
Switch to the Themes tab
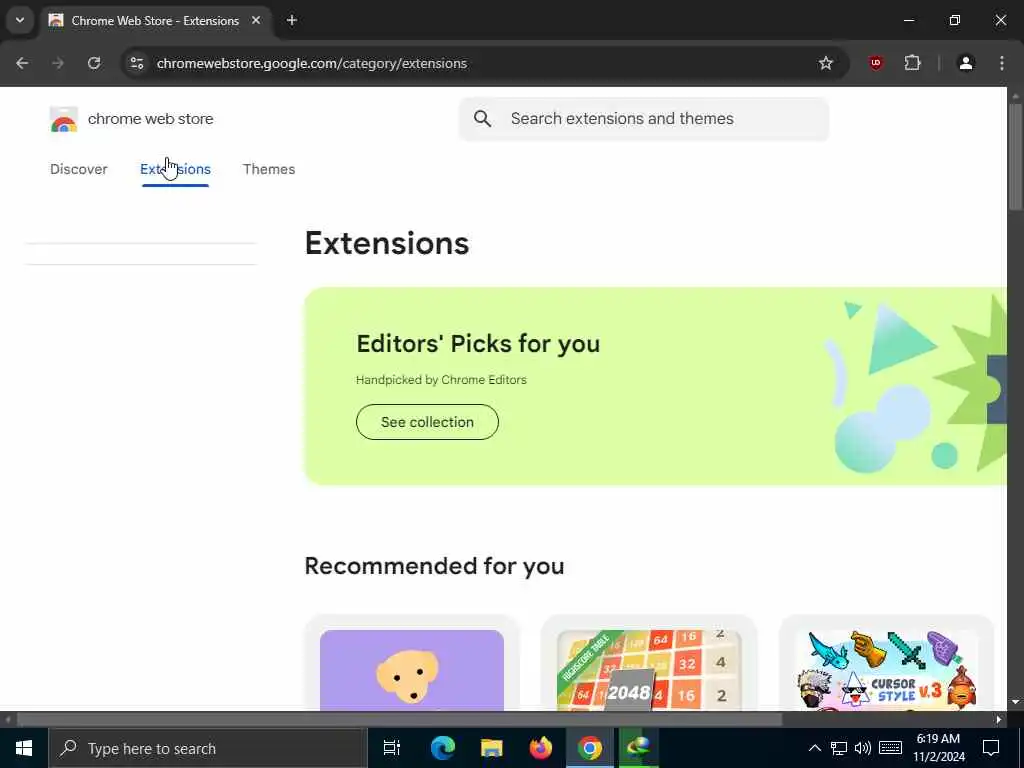[x=269, y=169]
